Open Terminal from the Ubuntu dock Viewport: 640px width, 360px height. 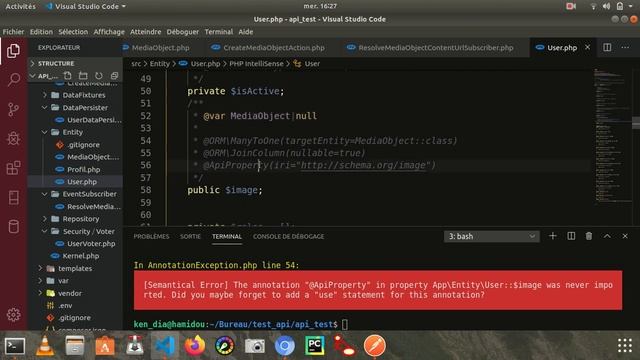[15, 346]
